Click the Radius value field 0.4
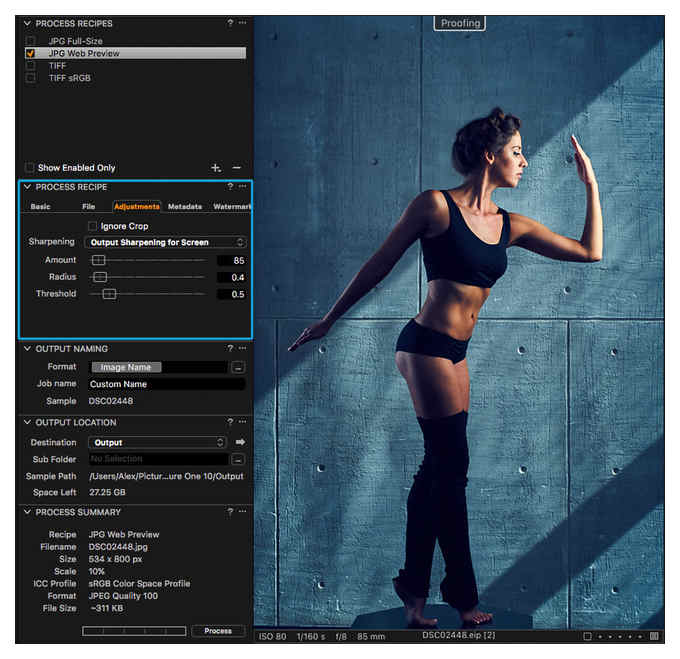Screen dimensions: 680x659 tap(232, 277)
